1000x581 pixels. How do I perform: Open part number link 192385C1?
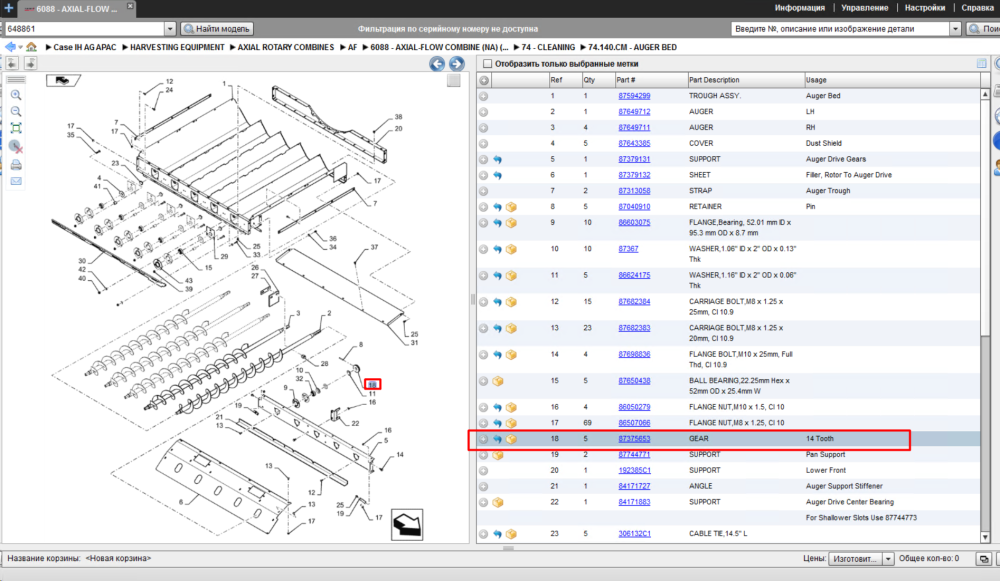(x=634, y=471)
